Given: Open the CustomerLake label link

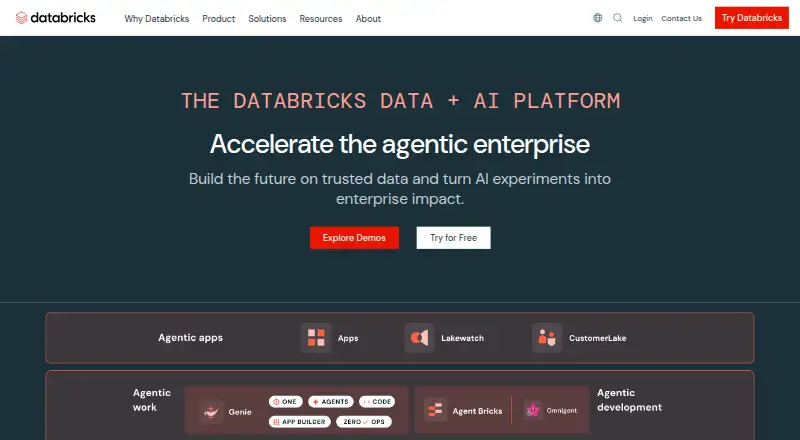Looking at the screenshot, I should (597, 338).
